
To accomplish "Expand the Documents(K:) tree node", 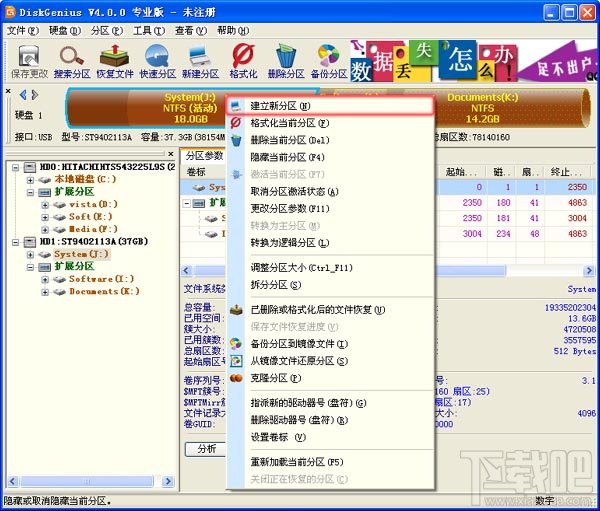I will [x=45, y=292].
